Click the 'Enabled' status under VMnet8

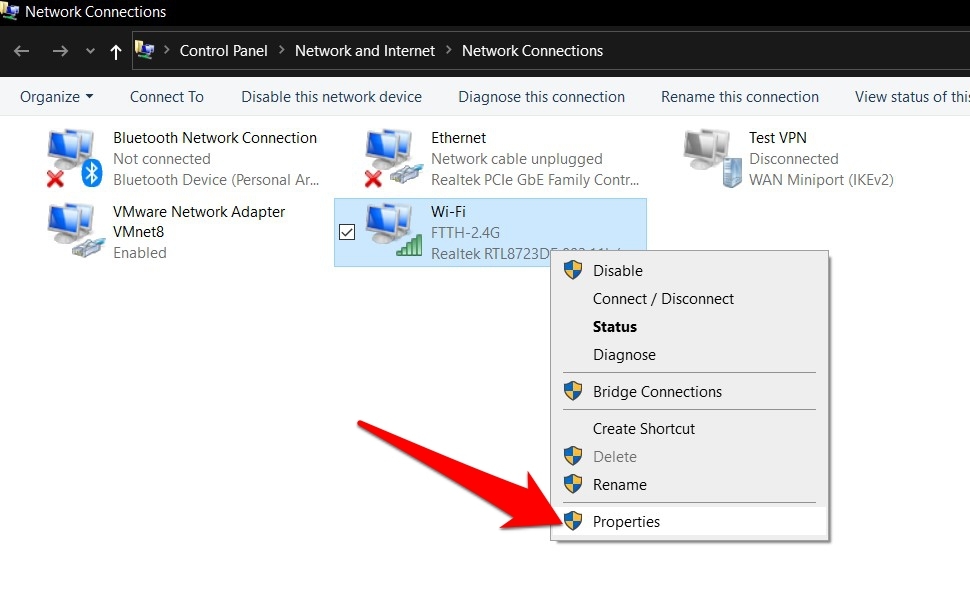tap(140, 253)
